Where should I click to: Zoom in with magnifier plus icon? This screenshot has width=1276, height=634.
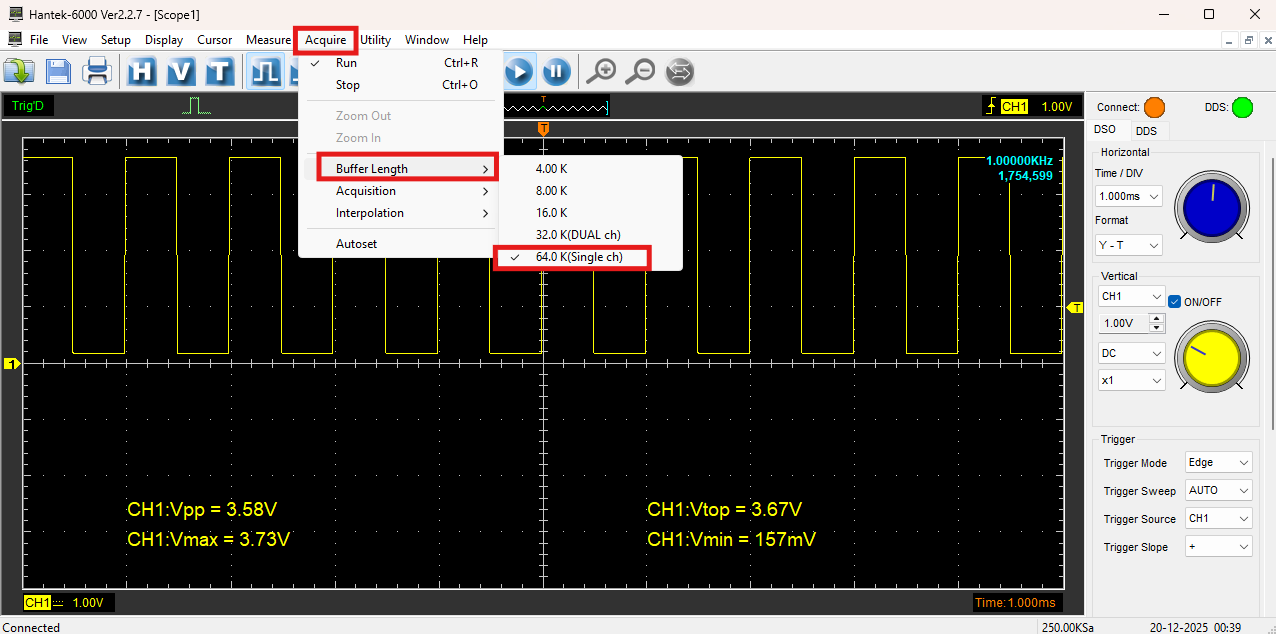(601, 71)
